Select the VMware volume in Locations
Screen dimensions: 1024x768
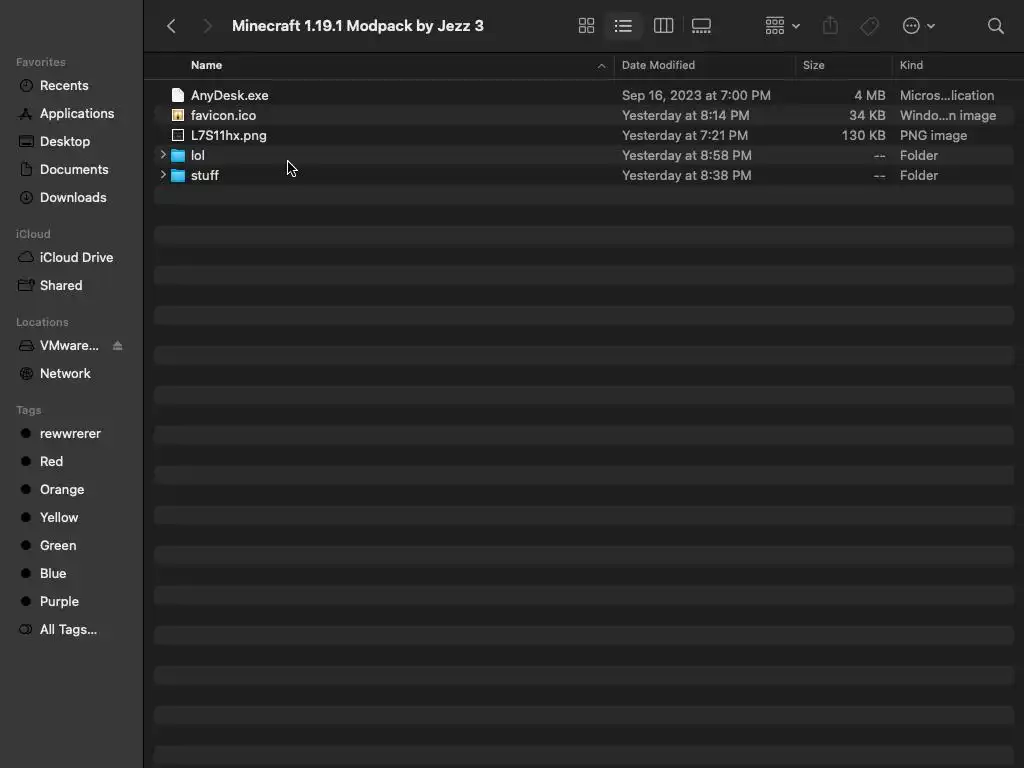[69, 346]
